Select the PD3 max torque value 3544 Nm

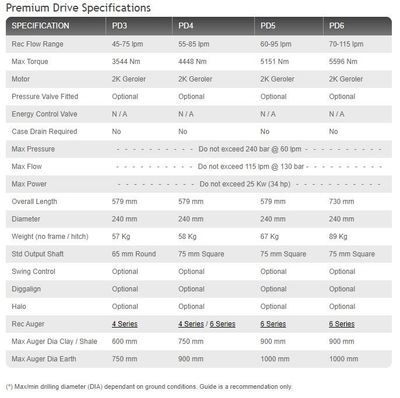point(126,62)
